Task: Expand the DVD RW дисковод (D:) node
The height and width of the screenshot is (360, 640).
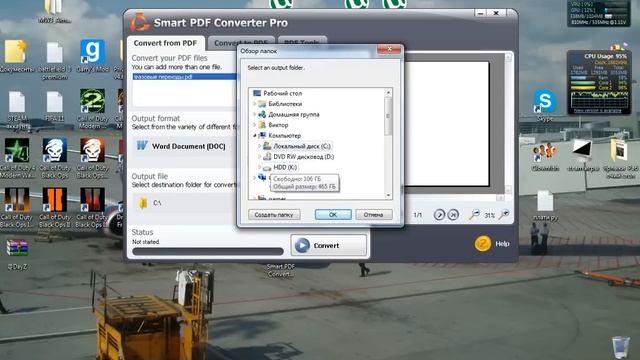Action: click(260, 156)
